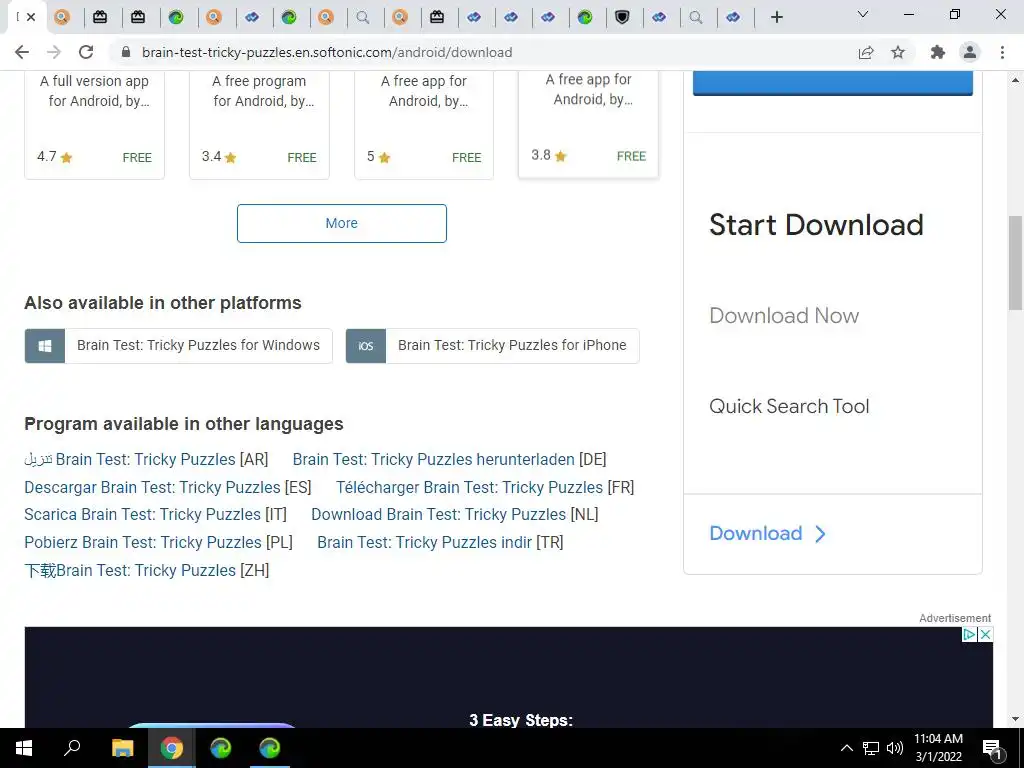Click the page vertical scrollbar thumb
1024x768 pixels.
point(1015,263)
